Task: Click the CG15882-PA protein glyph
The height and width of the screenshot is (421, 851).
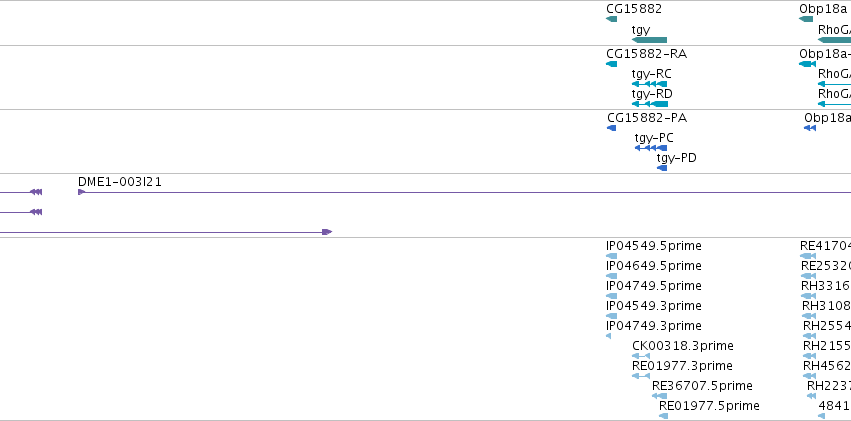Action: pos(612,128)
